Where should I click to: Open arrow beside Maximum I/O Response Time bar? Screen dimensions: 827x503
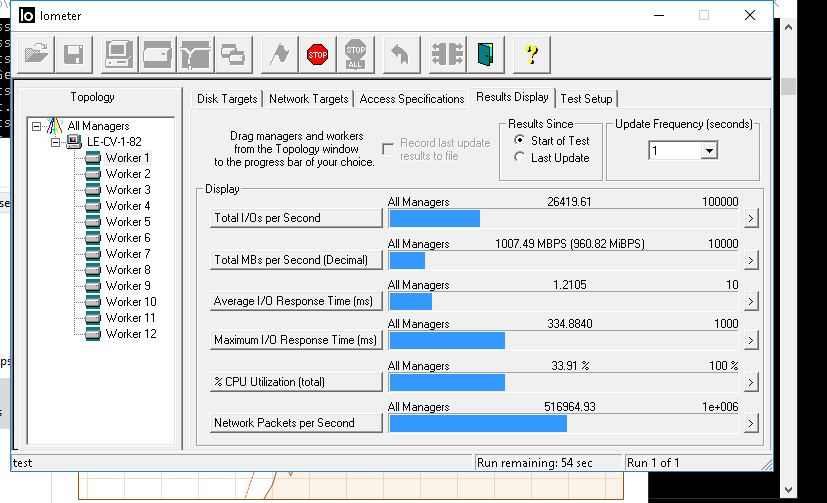click(751, 340)
